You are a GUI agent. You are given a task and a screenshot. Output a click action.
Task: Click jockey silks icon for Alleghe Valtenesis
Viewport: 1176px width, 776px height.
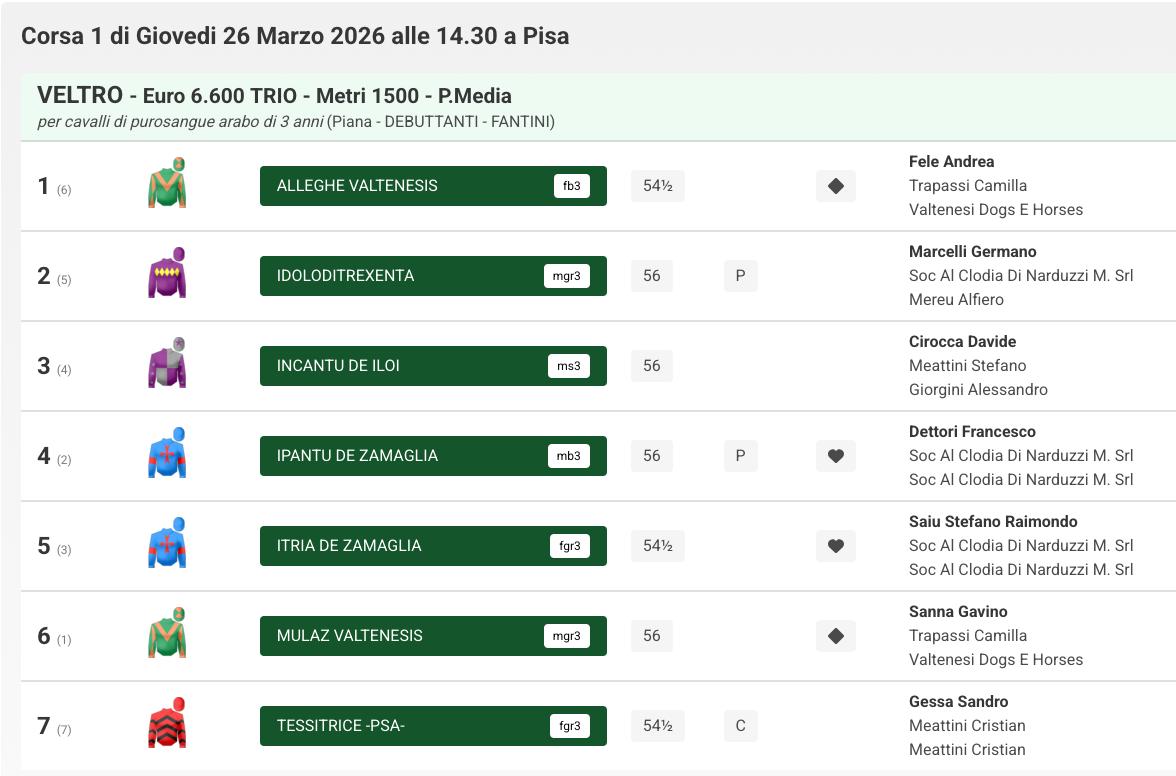pos(167,183)
